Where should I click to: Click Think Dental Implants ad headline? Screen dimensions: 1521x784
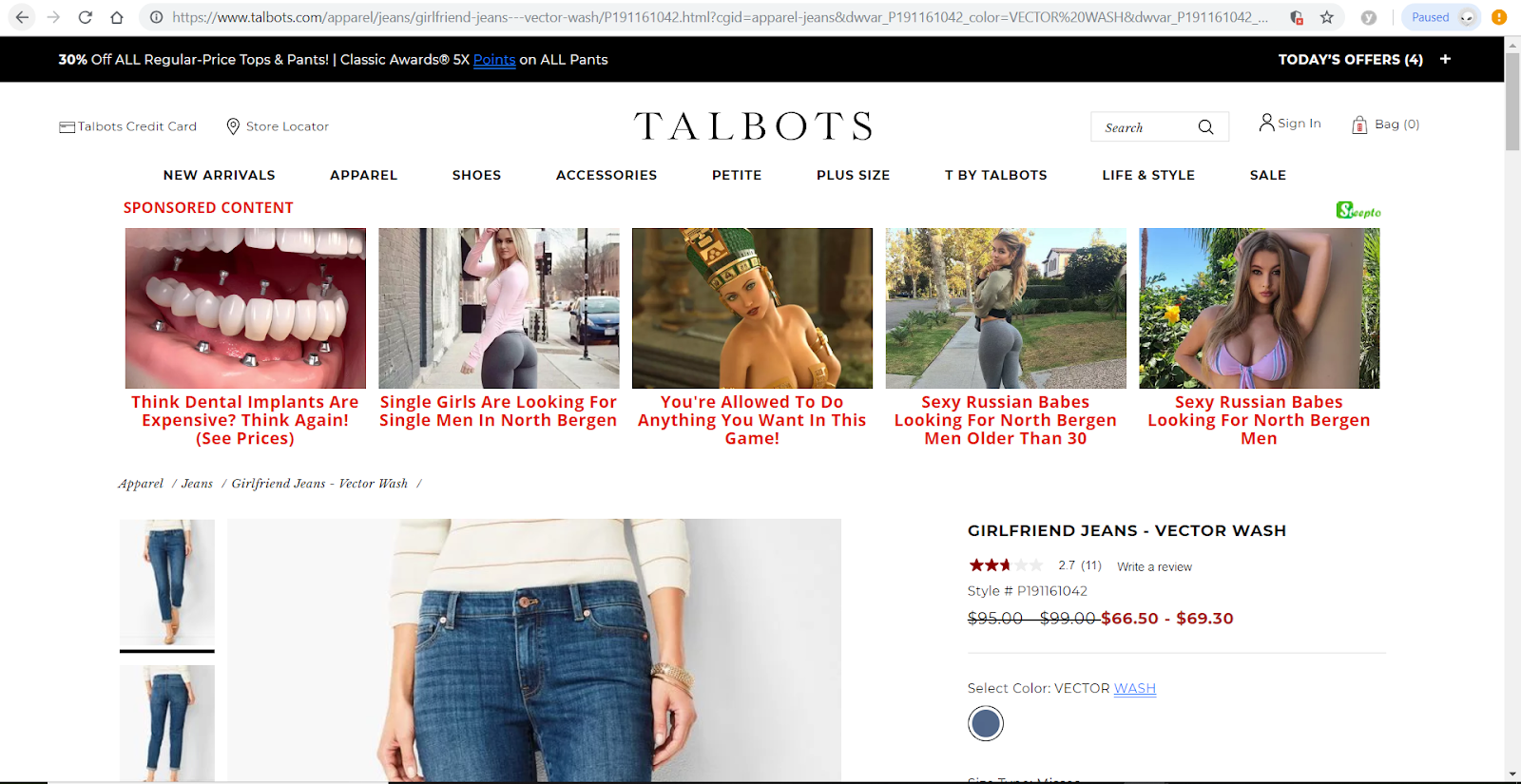pyautogui.click(x=245, y=420)
